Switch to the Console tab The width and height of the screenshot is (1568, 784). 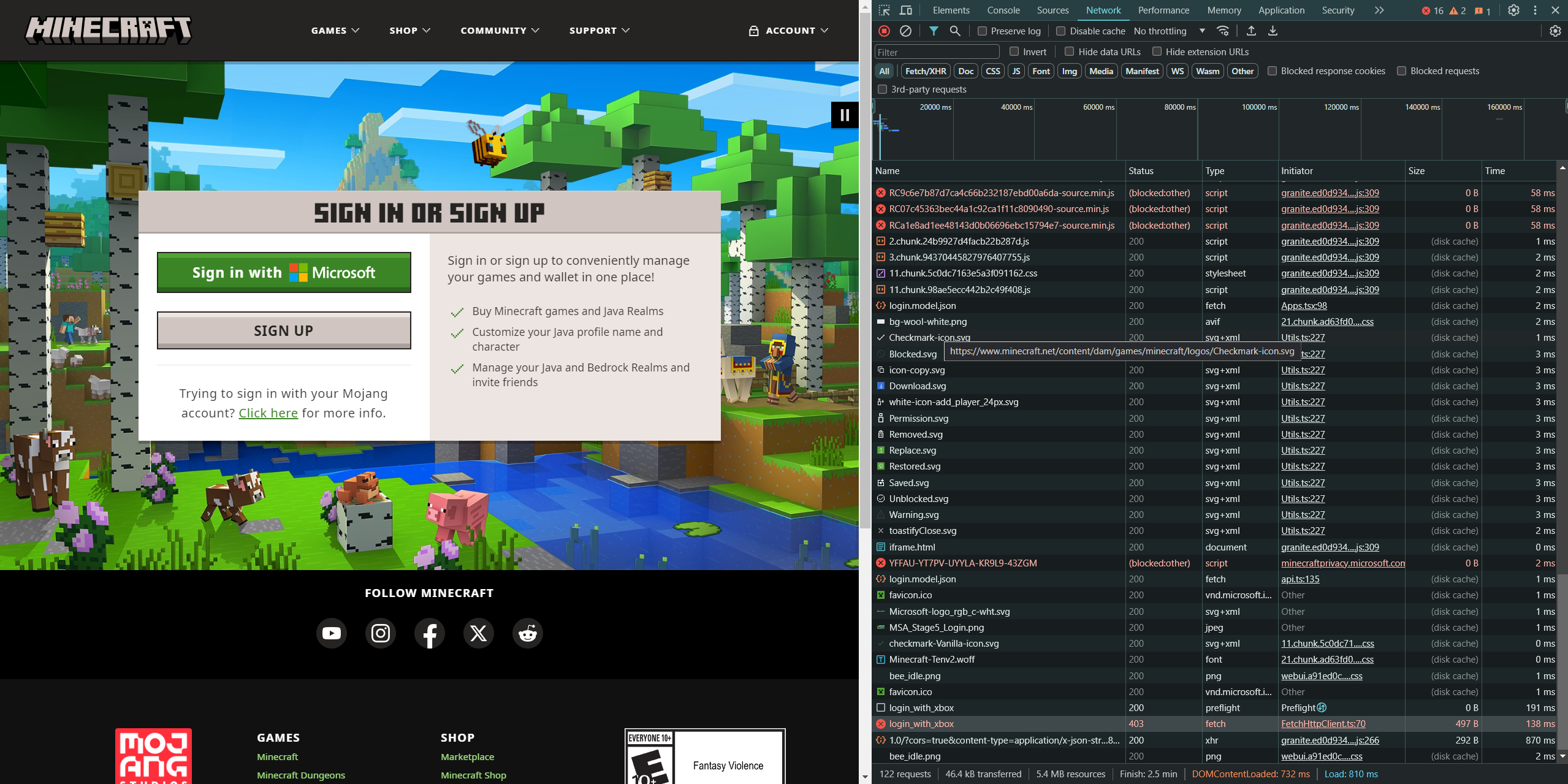(1003, 10)
